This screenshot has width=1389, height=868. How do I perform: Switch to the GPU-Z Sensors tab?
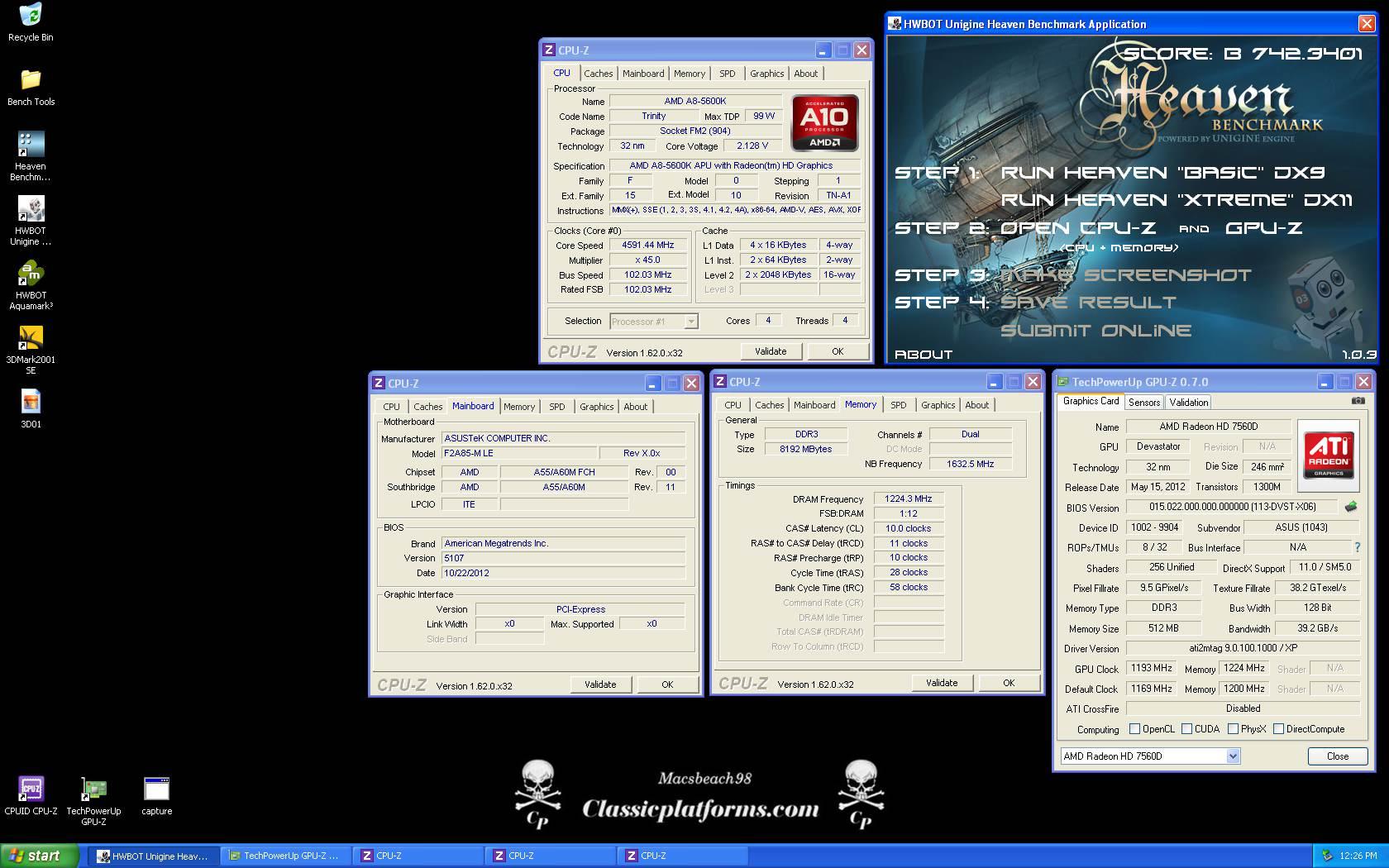click(x=1144, y=403)
